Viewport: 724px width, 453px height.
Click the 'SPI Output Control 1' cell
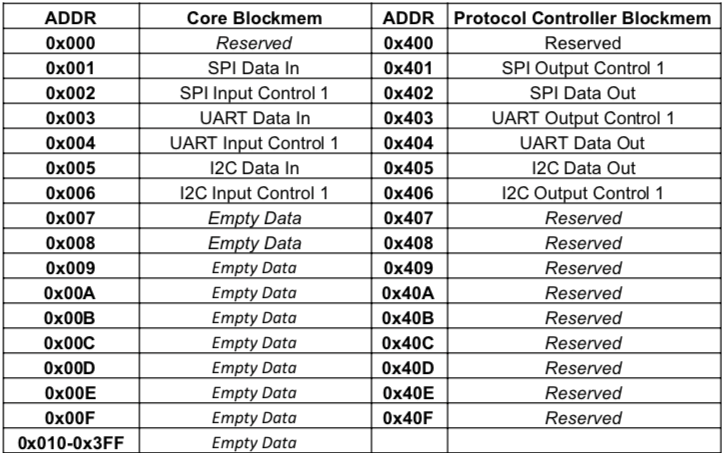tap(583, 69)
